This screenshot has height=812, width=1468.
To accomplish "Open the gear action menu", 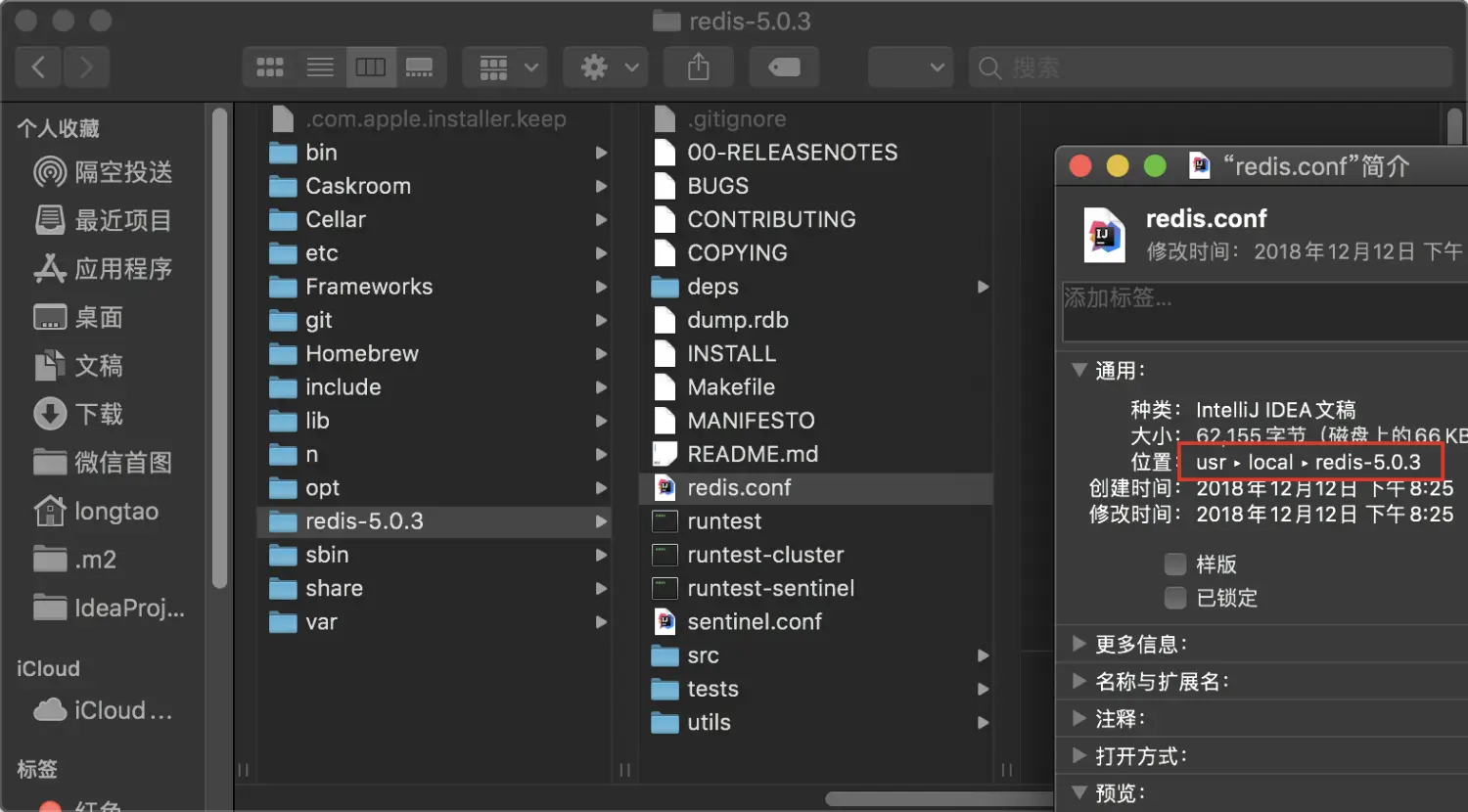I will 606,68.
